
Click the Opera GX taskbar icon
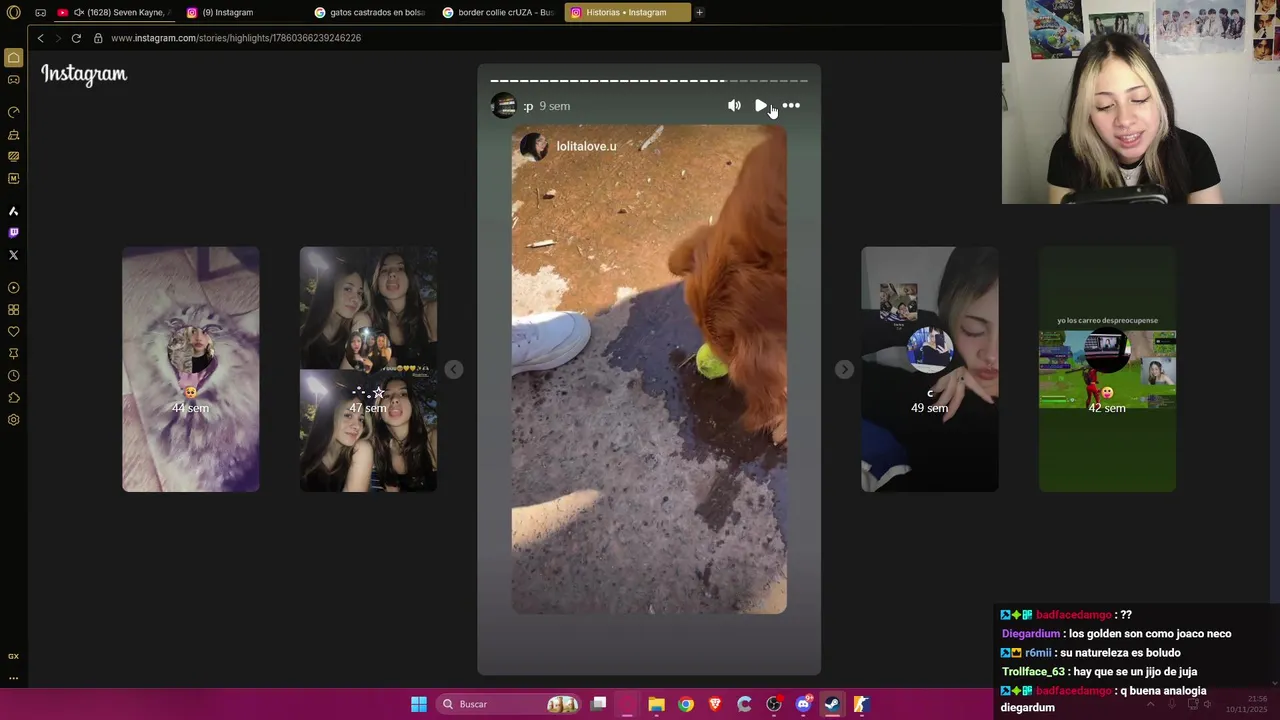(x=627, y=704)
